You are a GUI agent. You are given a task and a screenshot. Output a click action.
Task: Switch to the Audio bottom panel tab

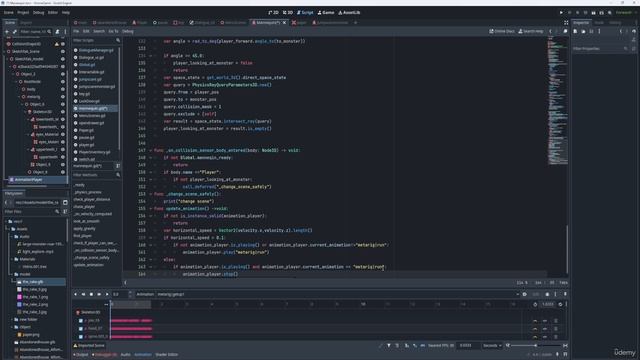pos(126,355)
